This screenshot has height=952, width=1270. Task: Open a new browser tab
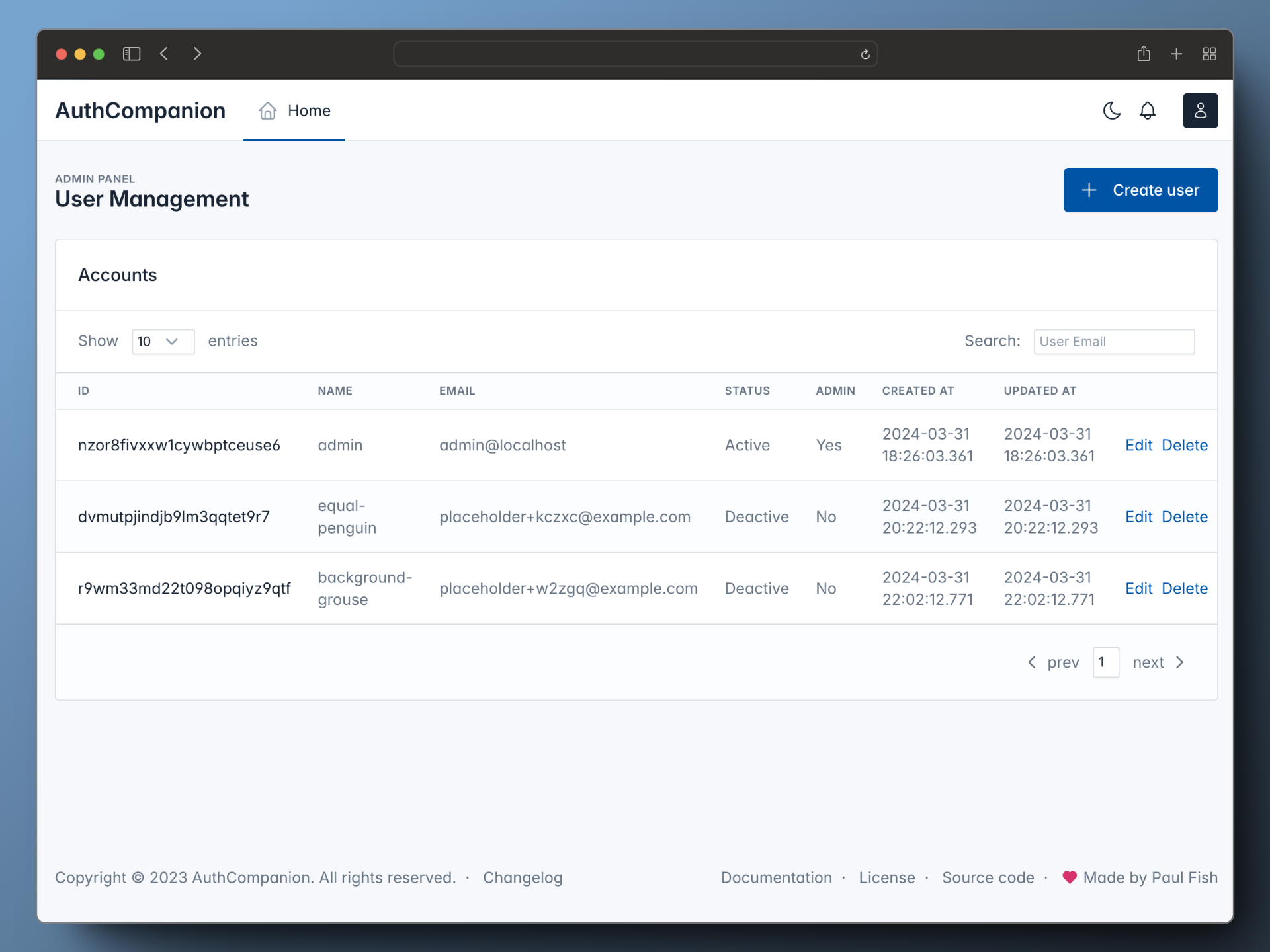pyautogui.click(x=1176, y=54)
